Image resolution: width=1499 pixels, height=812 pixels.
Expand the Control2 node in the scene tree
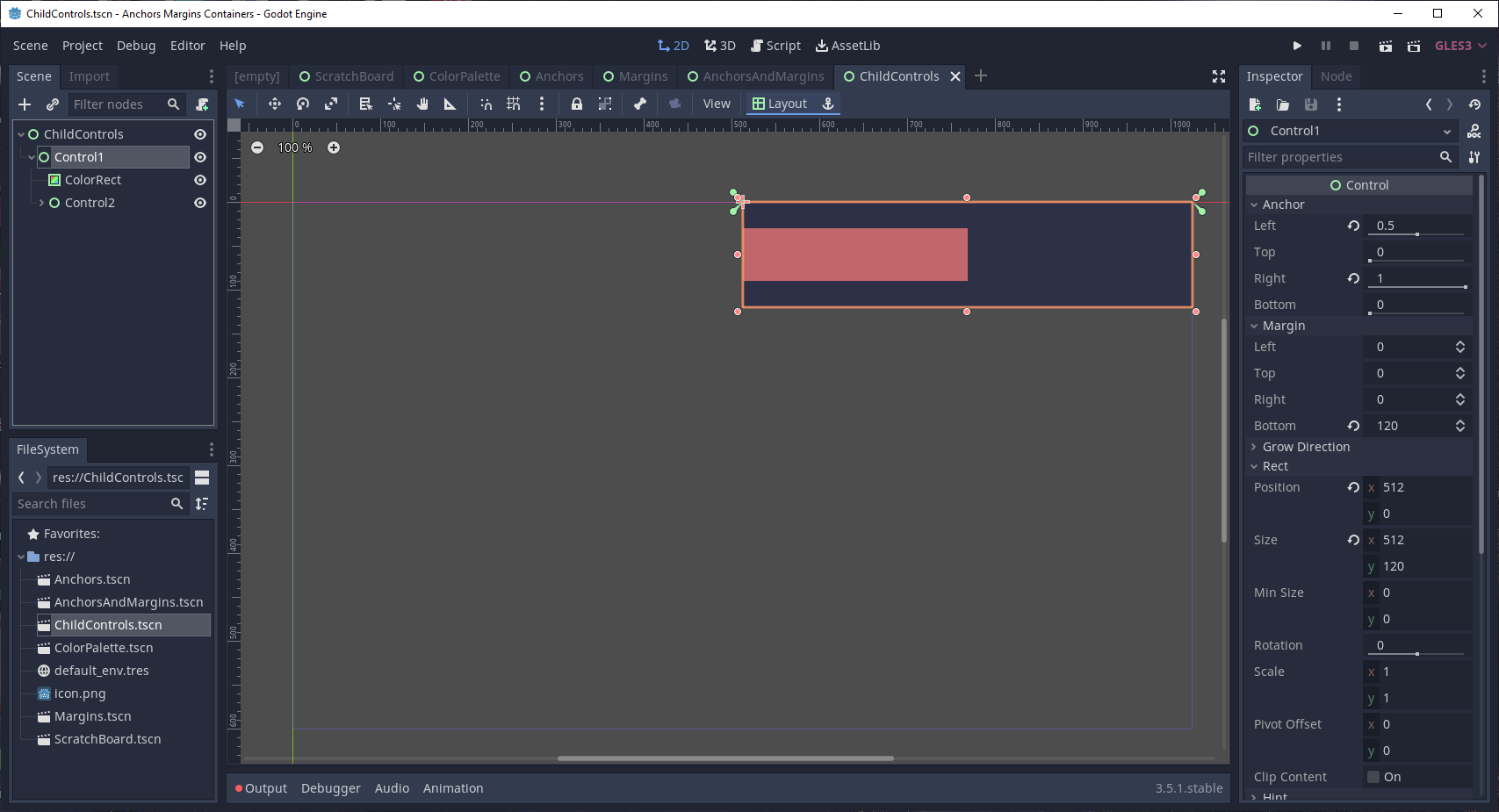click(x=41, y=203)
